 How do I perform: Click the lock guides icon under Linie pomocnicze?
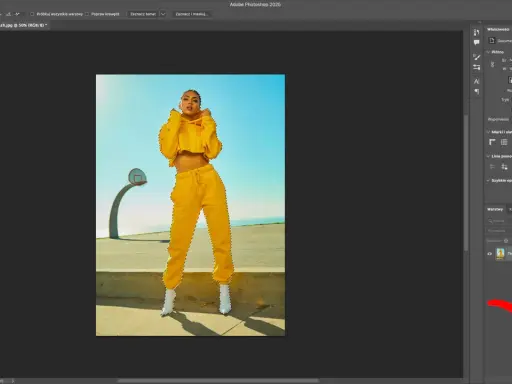[504, 167]
